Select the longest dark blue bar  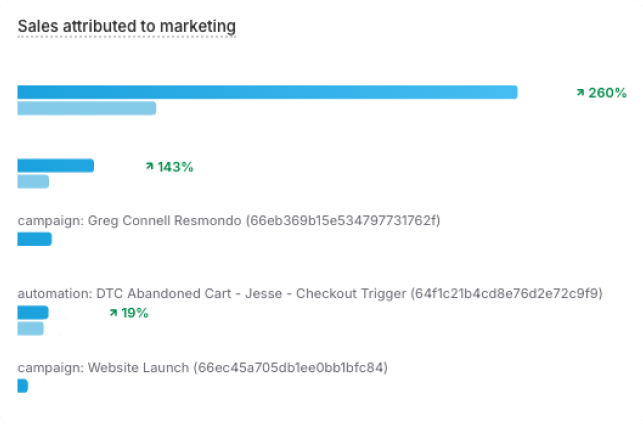pyautogui.click(x=267, y=92)
